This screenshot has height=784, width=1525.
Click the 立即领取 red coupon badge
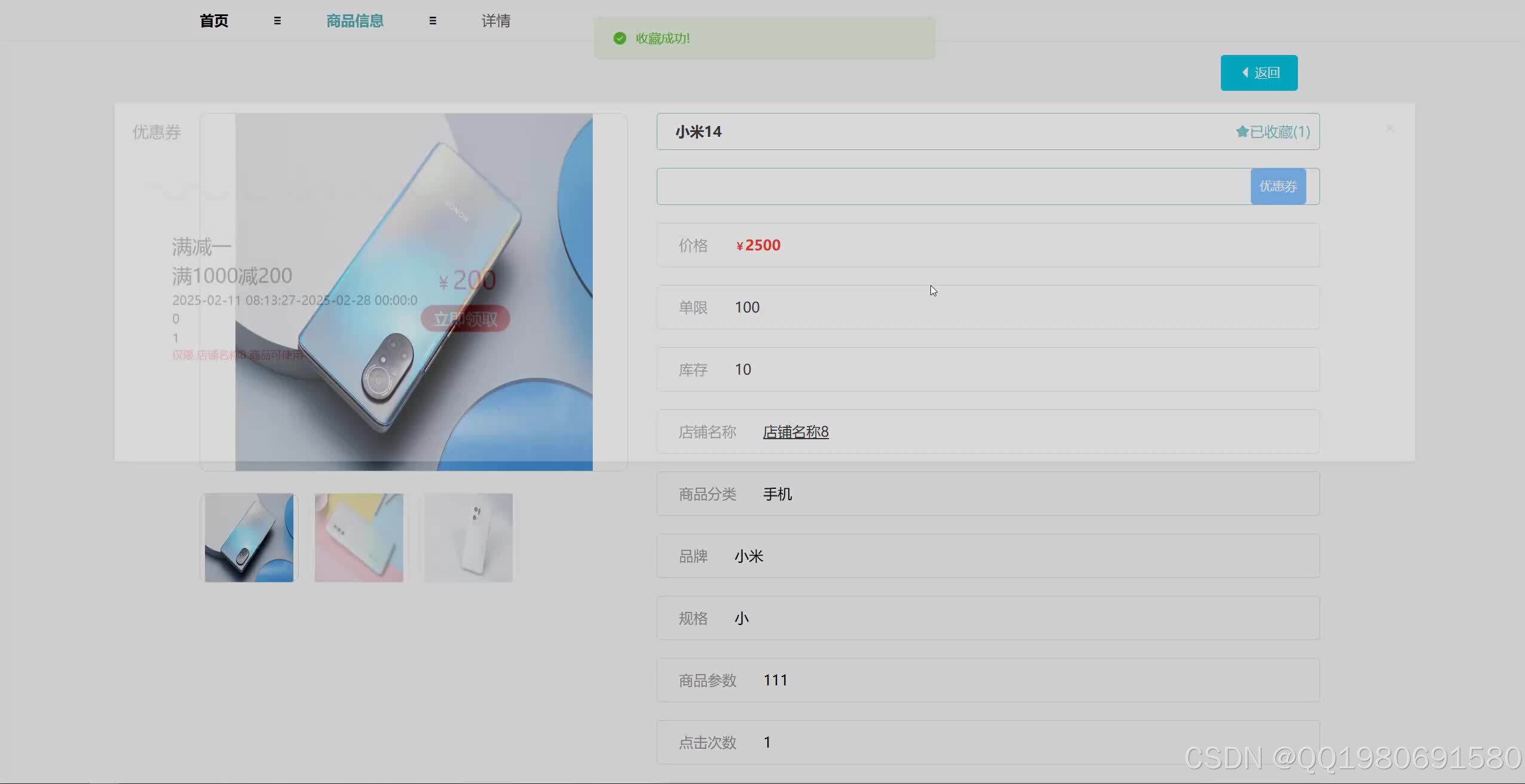point(465,318)
